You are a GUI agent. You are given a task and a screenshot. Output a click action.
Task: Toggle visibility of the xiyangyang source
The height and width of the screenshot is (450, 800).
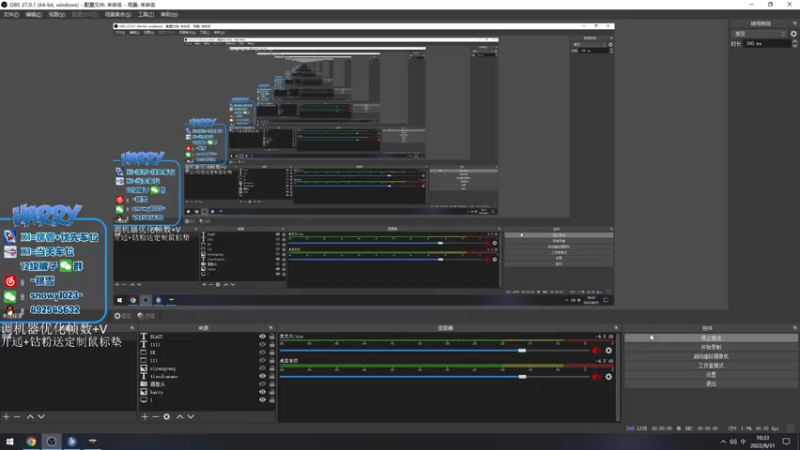(x=262, y=368)
